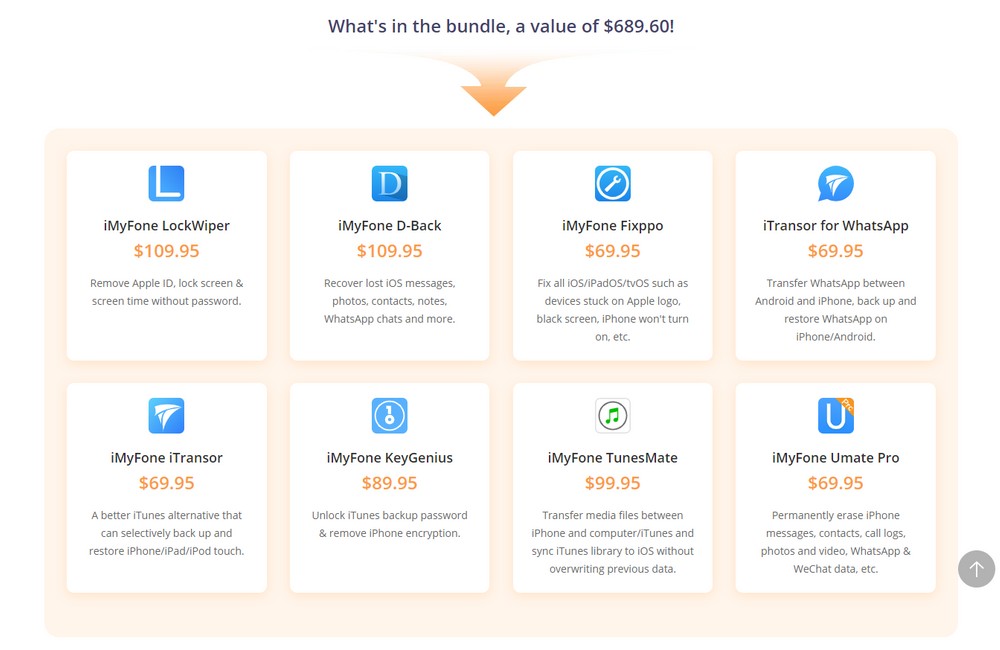Select the iMyFone Umate Pro title
This screenshot has height=650, width=1000.
click(835, 458)
